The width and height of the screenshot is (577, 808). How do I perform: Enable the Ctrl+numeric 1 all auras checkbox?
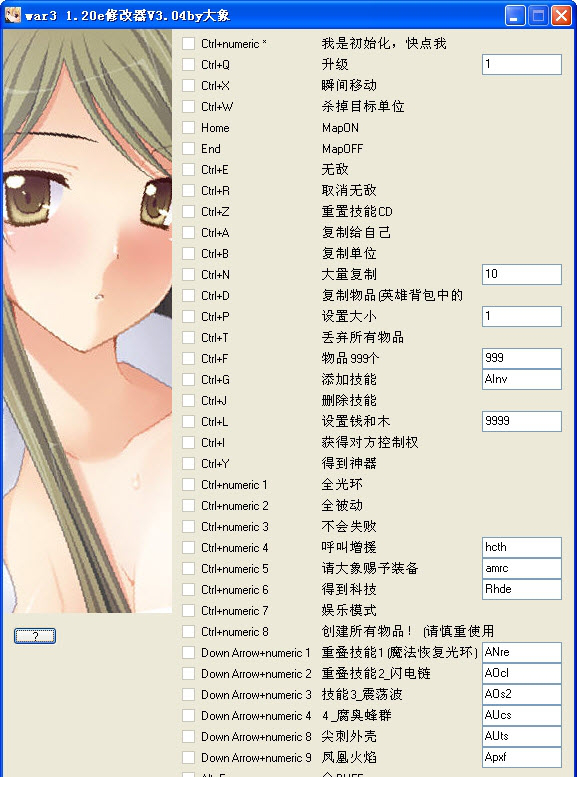pos(189,484)
